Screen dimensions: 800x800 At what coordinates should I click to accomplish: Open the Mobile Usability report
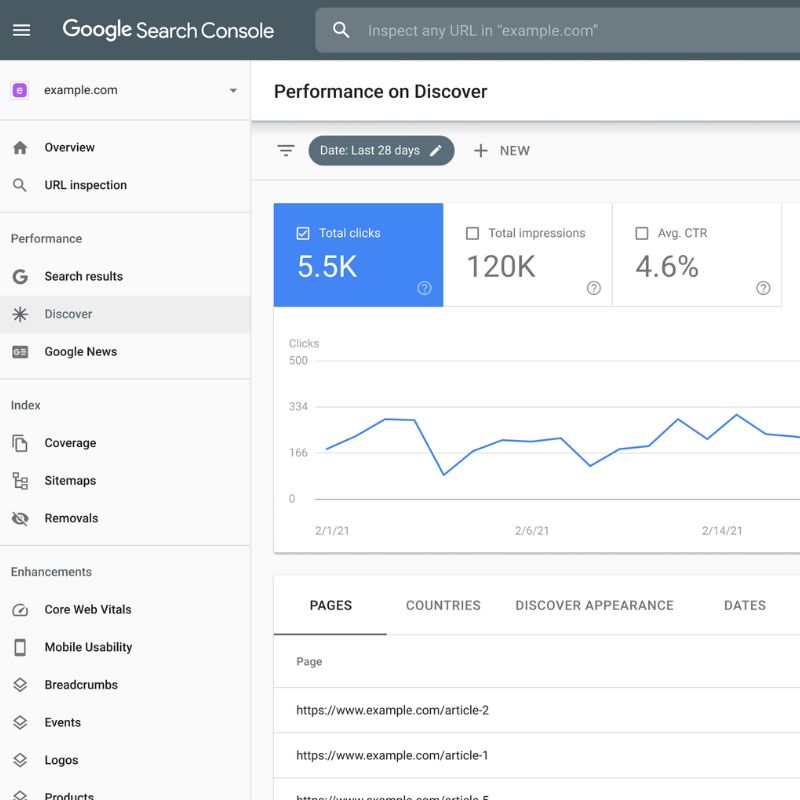coord(88,647)
